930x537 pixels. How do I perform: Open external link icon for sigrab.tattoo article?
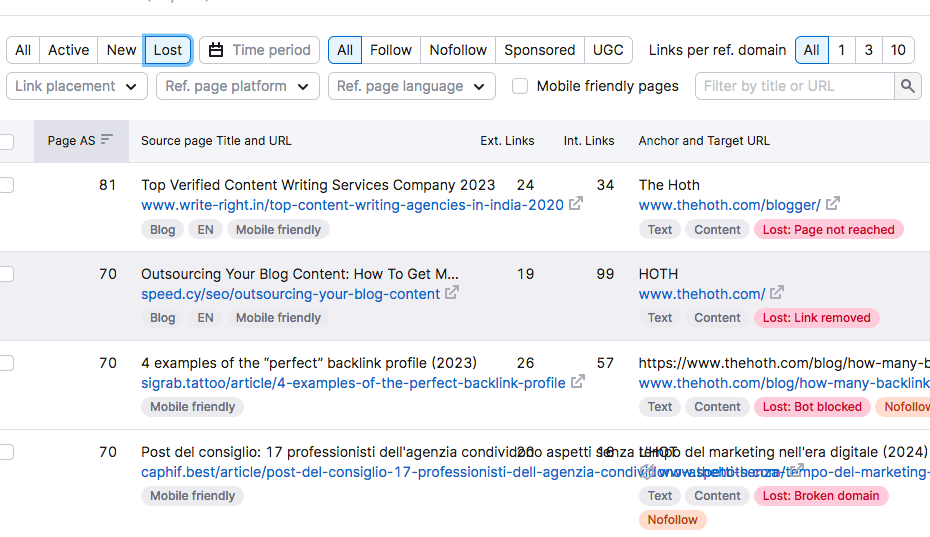click(578, 382)
